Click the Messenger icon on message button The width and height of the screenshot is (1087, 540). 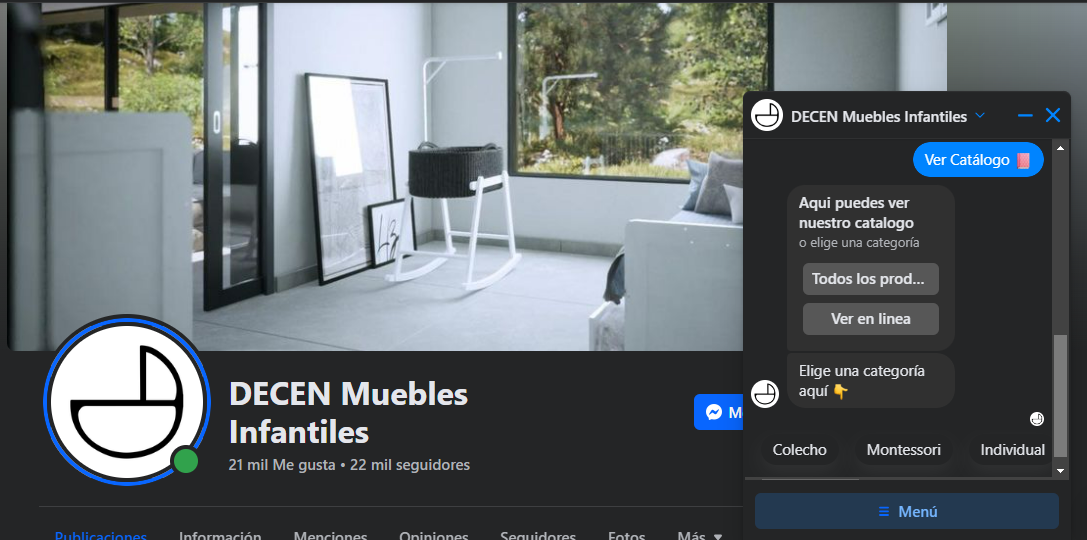(714, 412)
